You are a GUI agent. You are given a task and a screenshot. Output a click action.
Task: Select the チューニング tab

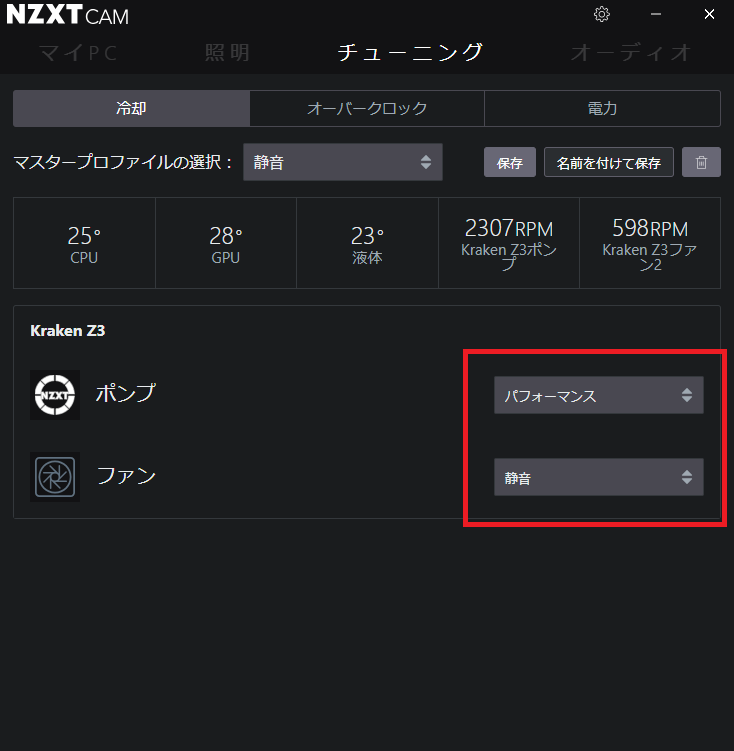point(410,52)
